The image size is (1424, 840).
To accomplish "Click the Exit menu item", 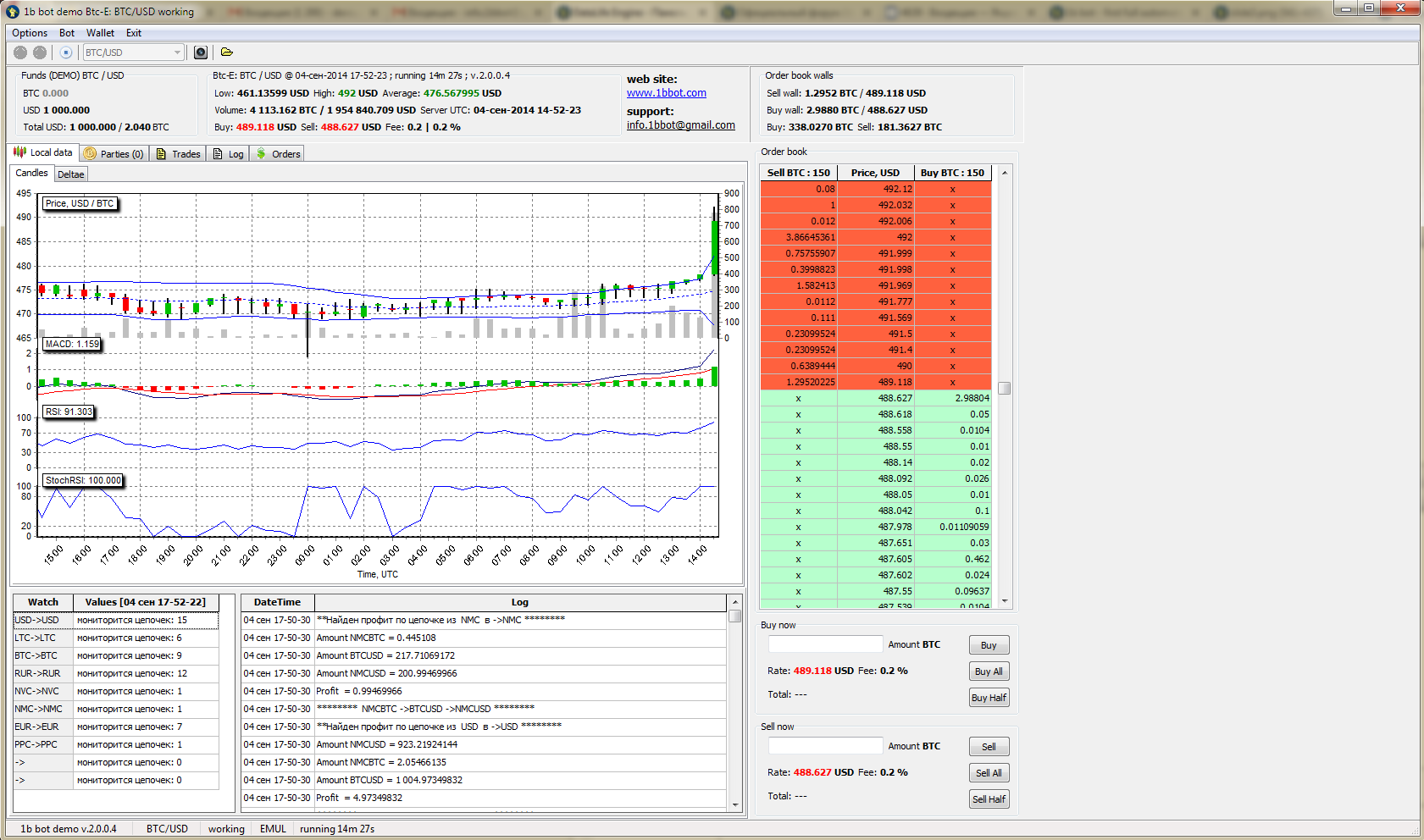I will pos(134,33).
